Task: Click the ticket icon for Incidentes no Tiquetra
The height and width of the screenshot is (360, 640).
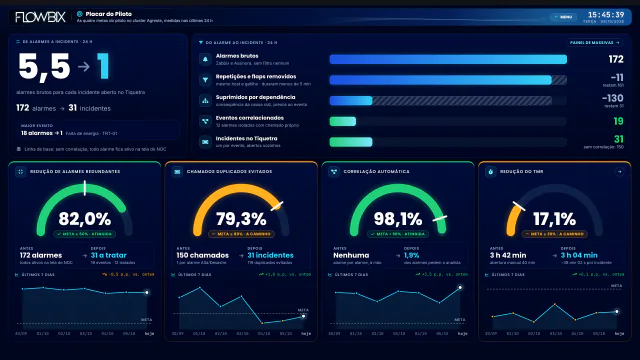Action: point(205,142)
